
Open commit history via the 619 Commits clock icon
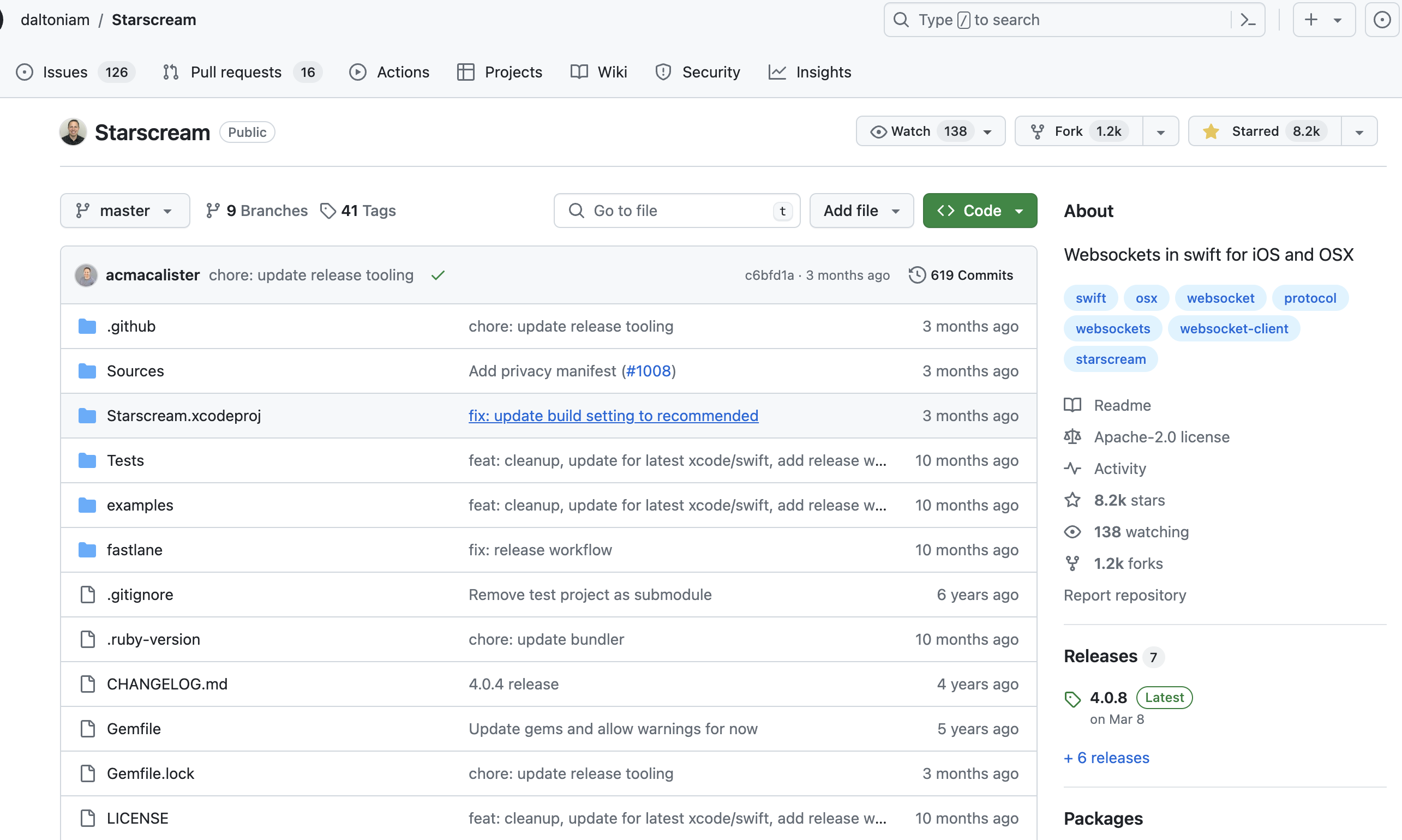point(917,275)
